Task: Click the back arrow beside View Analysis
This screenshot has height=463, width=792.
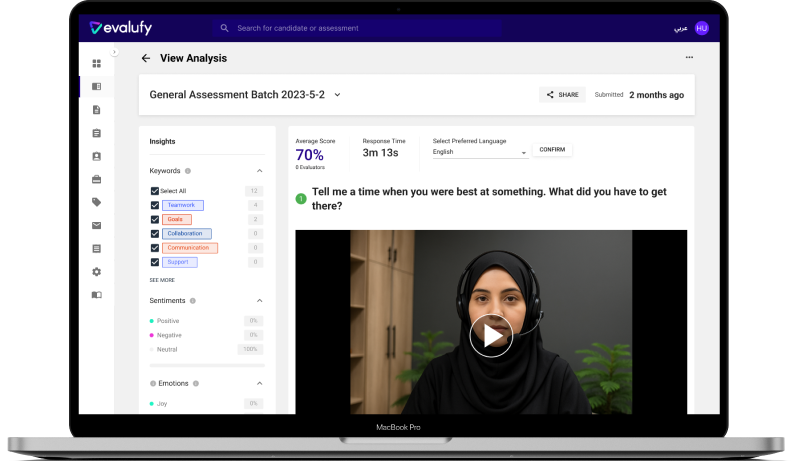Action: 146,58
